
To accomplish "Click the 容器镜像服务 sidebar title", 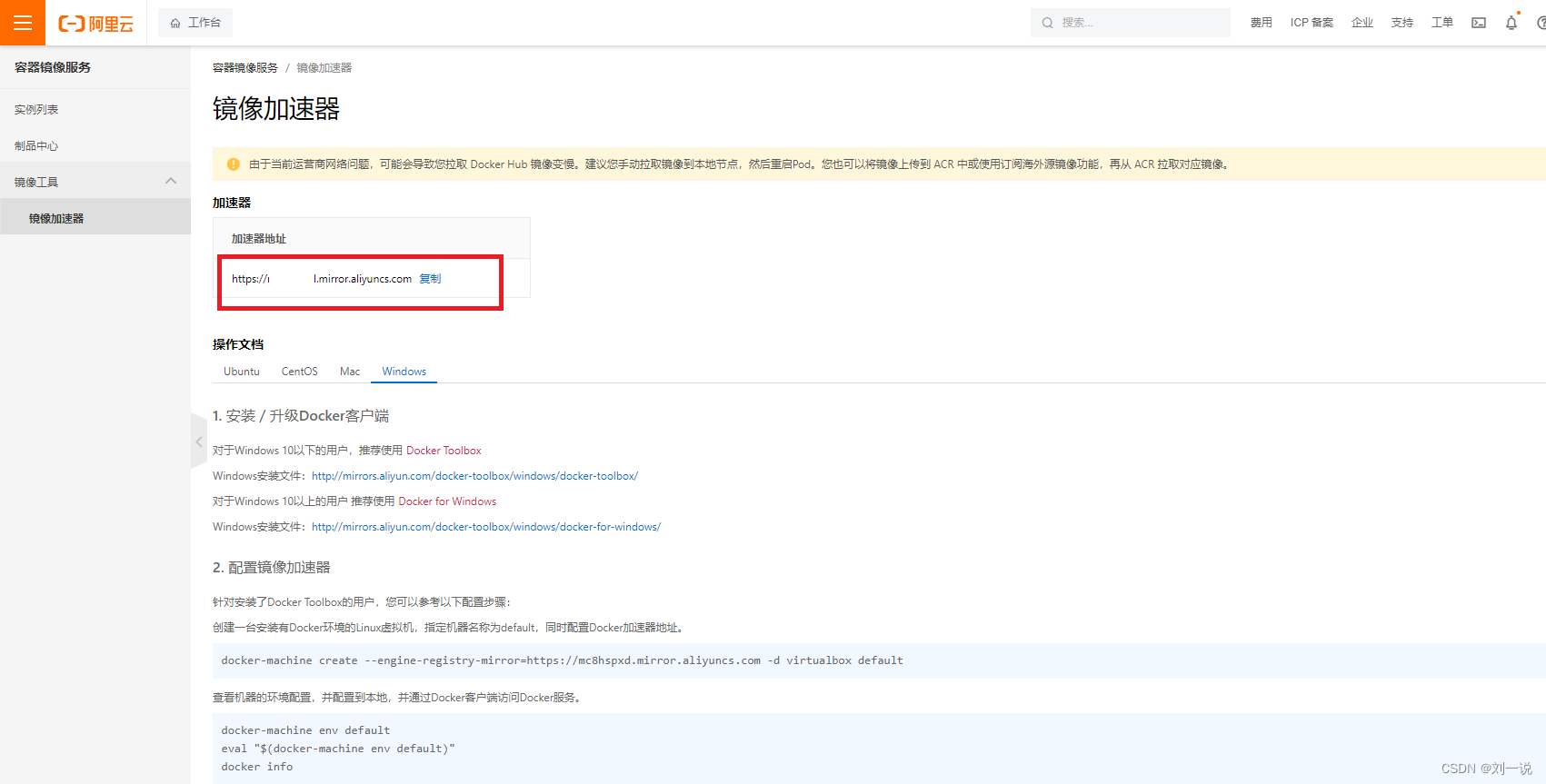I will (53, 67).
